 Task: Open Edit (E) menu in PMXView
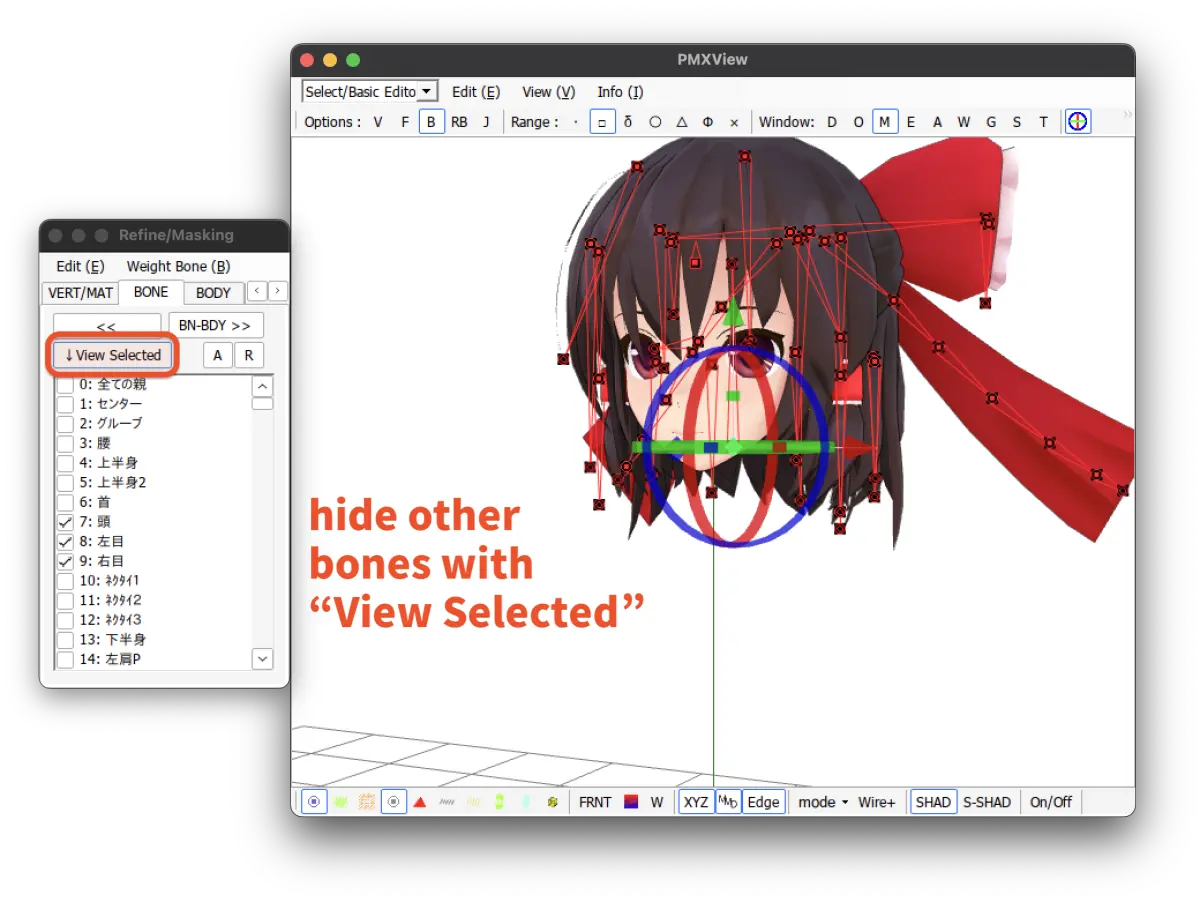click(476, 91)
